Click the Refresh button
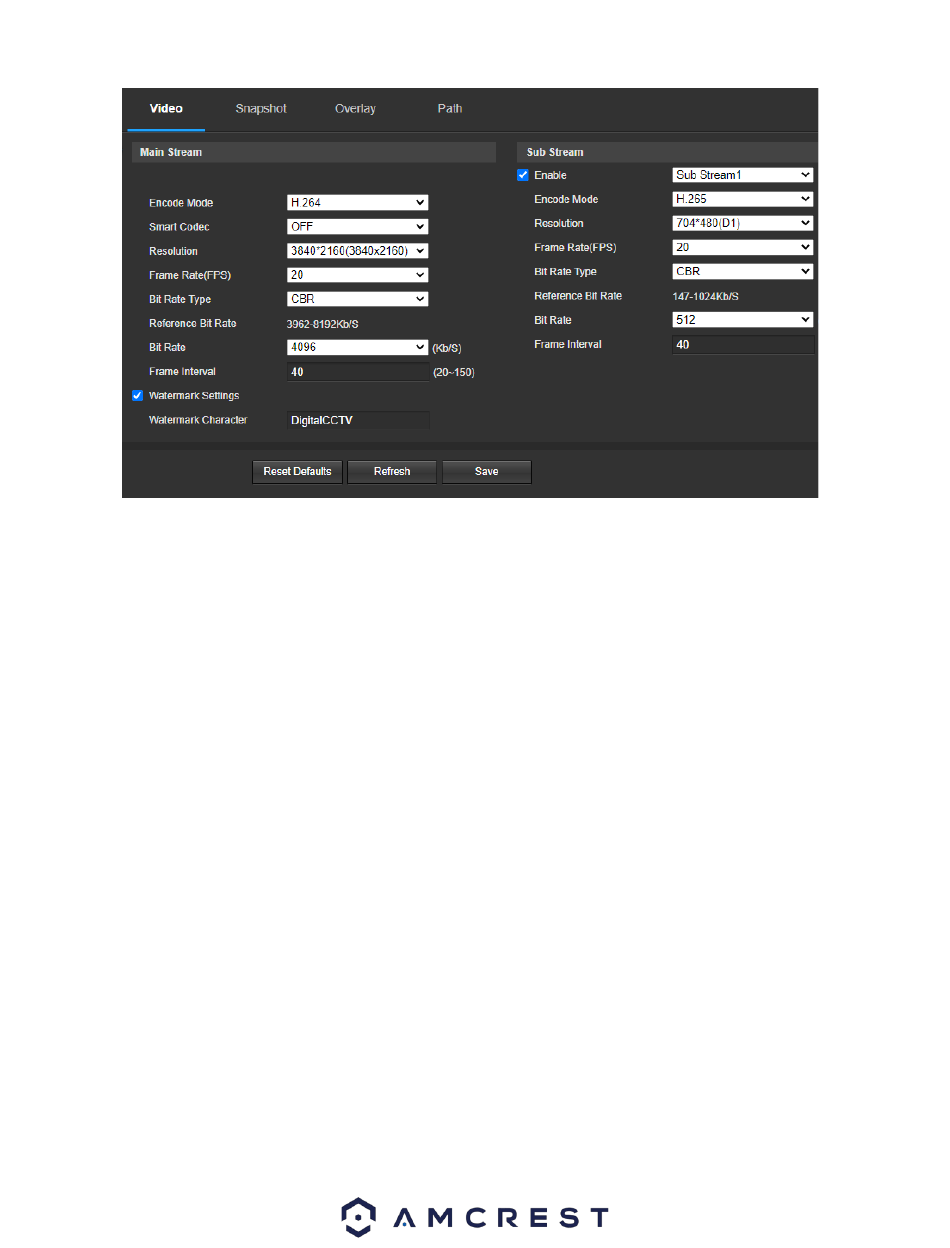This screenshot has height=1248, width=950. 392,472
